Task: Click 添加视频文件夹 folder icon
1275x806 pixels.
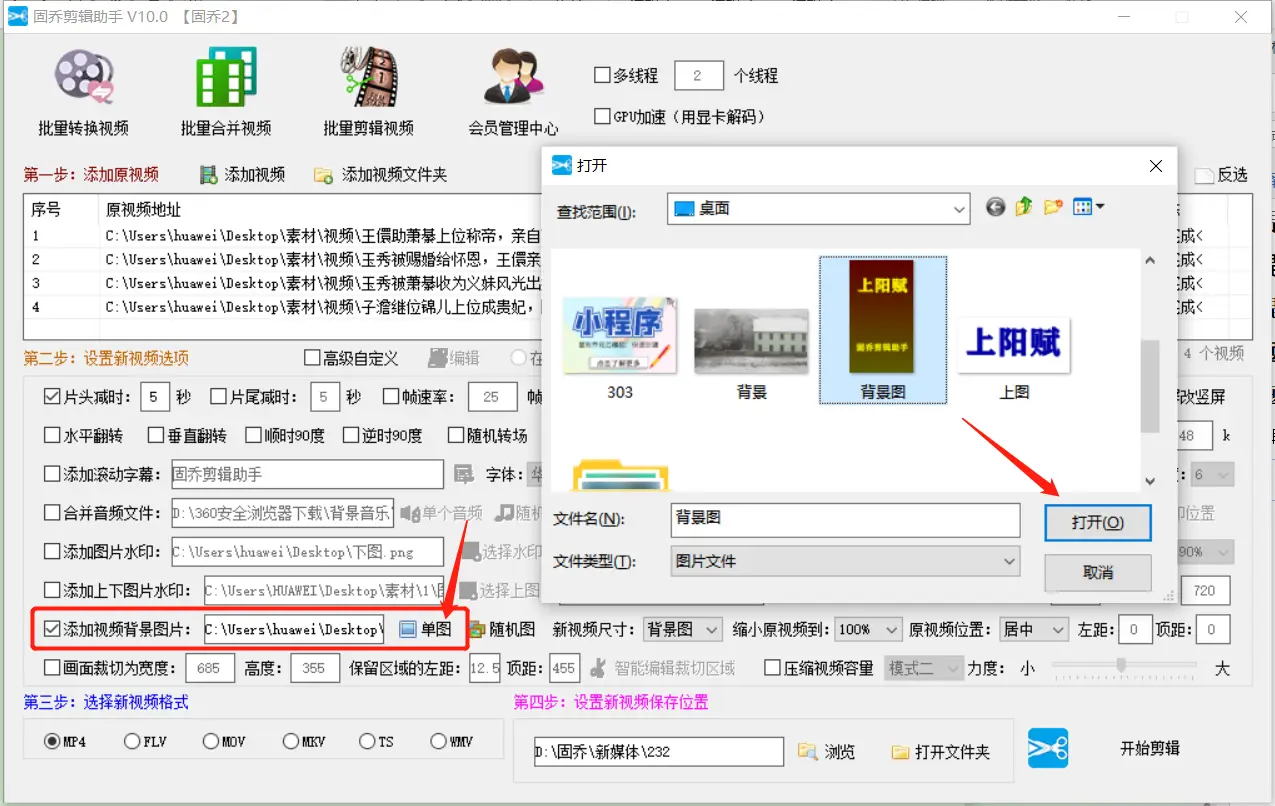Action: [323, 175]
